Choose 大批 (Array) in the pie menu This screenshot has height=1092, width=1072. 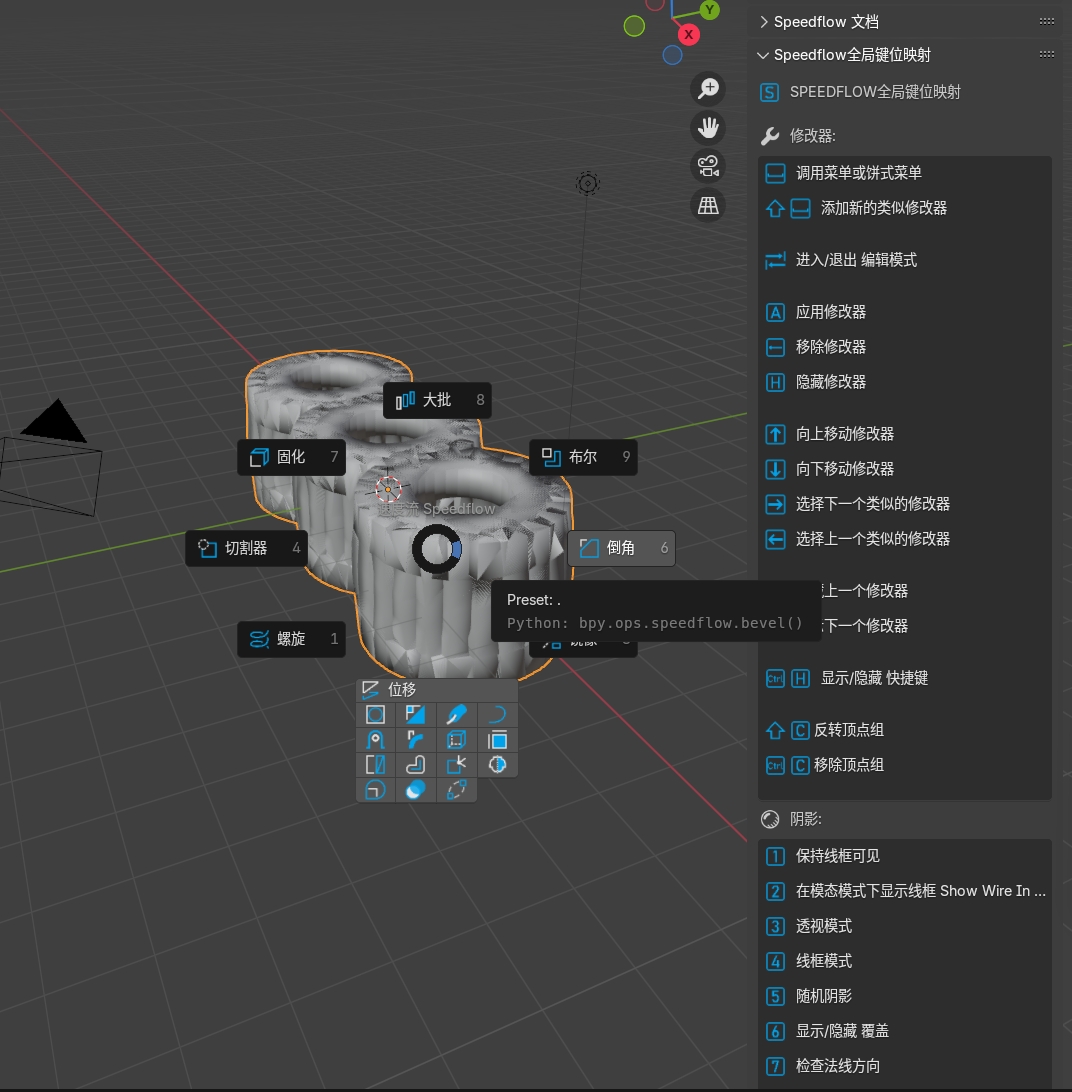(x=437, y=400)
